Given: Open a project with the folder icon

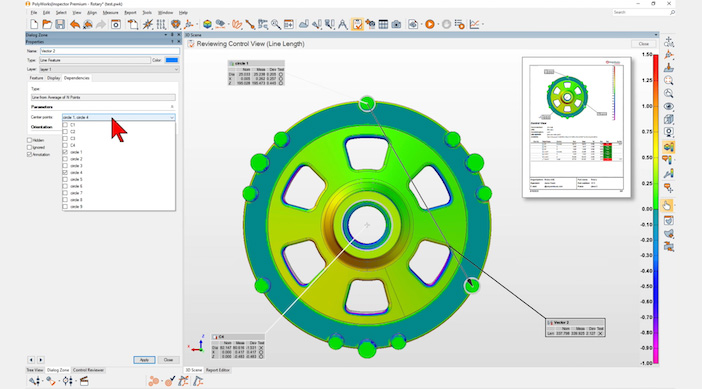Looking at the screenshot, I should [47, 24].
